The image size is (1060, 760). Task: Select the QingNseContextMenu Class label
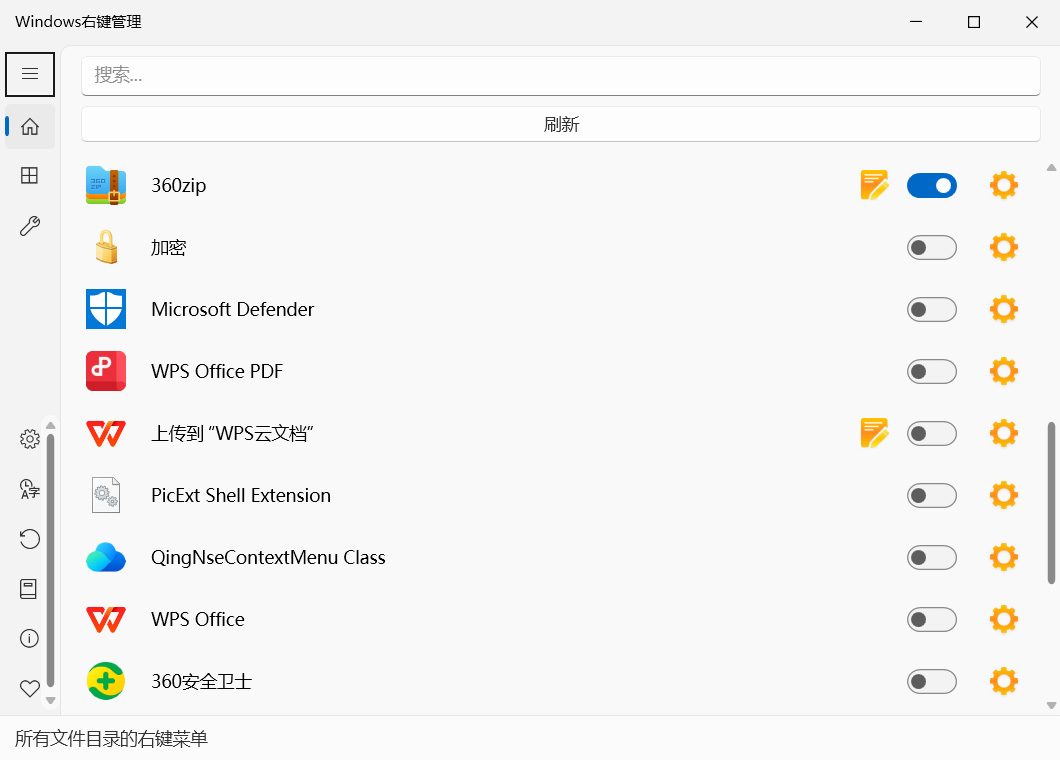pos(268,558)
